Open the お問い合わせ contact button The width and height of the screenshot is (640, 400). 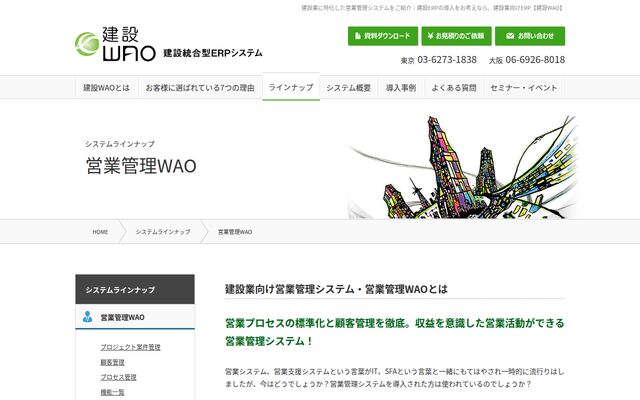pyautogui.click(x=530, y=36)
